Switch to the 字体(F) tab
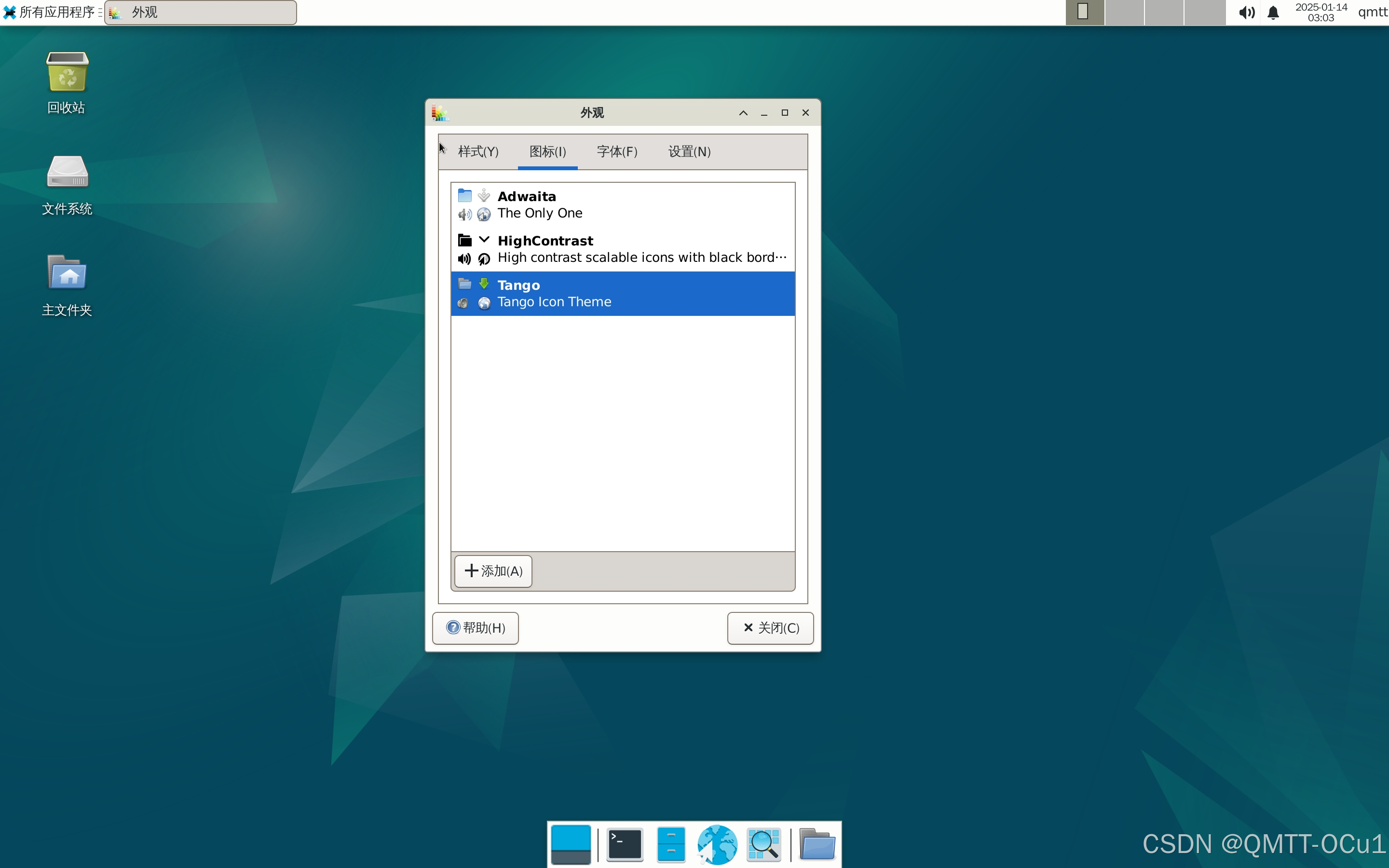Viewport: 1389px width, 868px height. (x=617, y=151)
